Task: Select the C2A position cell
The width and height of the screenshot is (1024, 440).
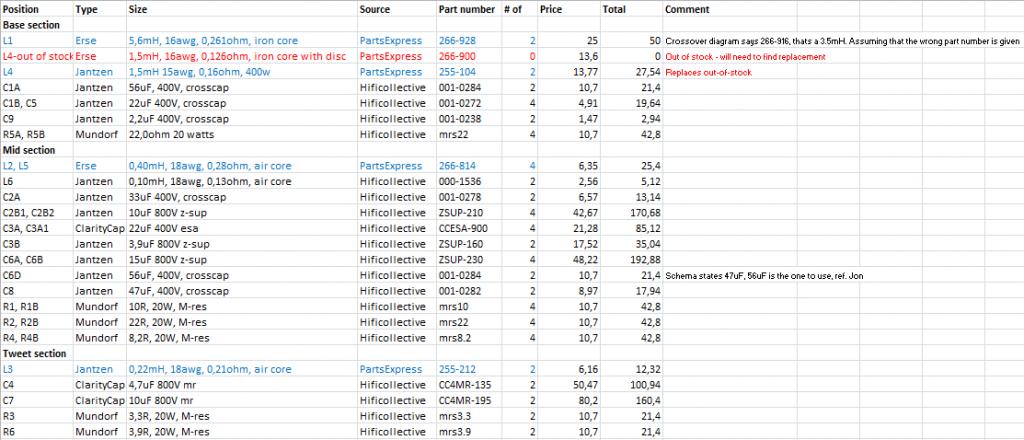Action: (x=37, y=197)
